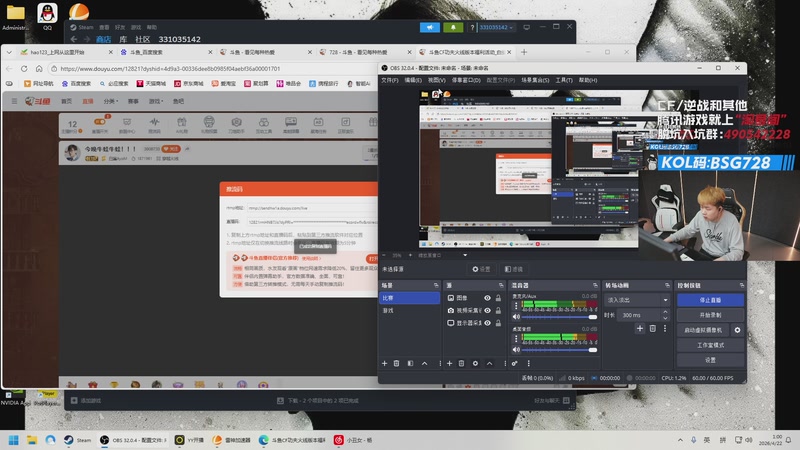Add a scene transition with plus icon
800x450 pixels.
pyautogui.click(x=640, y=329)
